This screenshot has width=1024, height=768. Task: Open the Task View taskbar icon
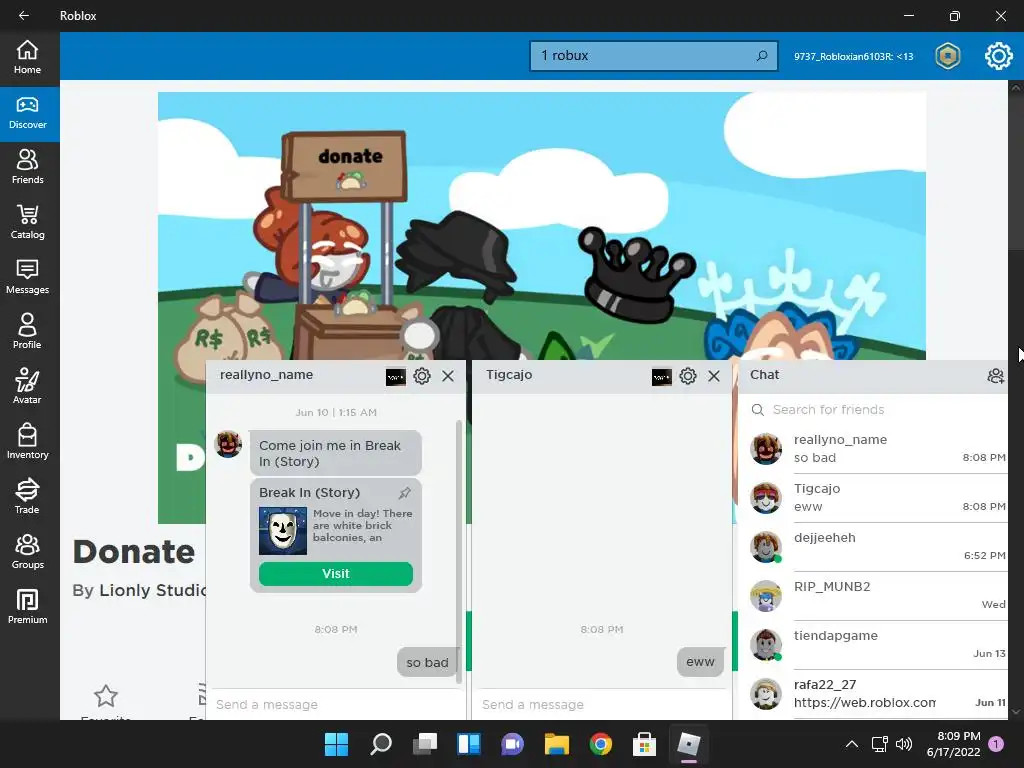point(424,744)
